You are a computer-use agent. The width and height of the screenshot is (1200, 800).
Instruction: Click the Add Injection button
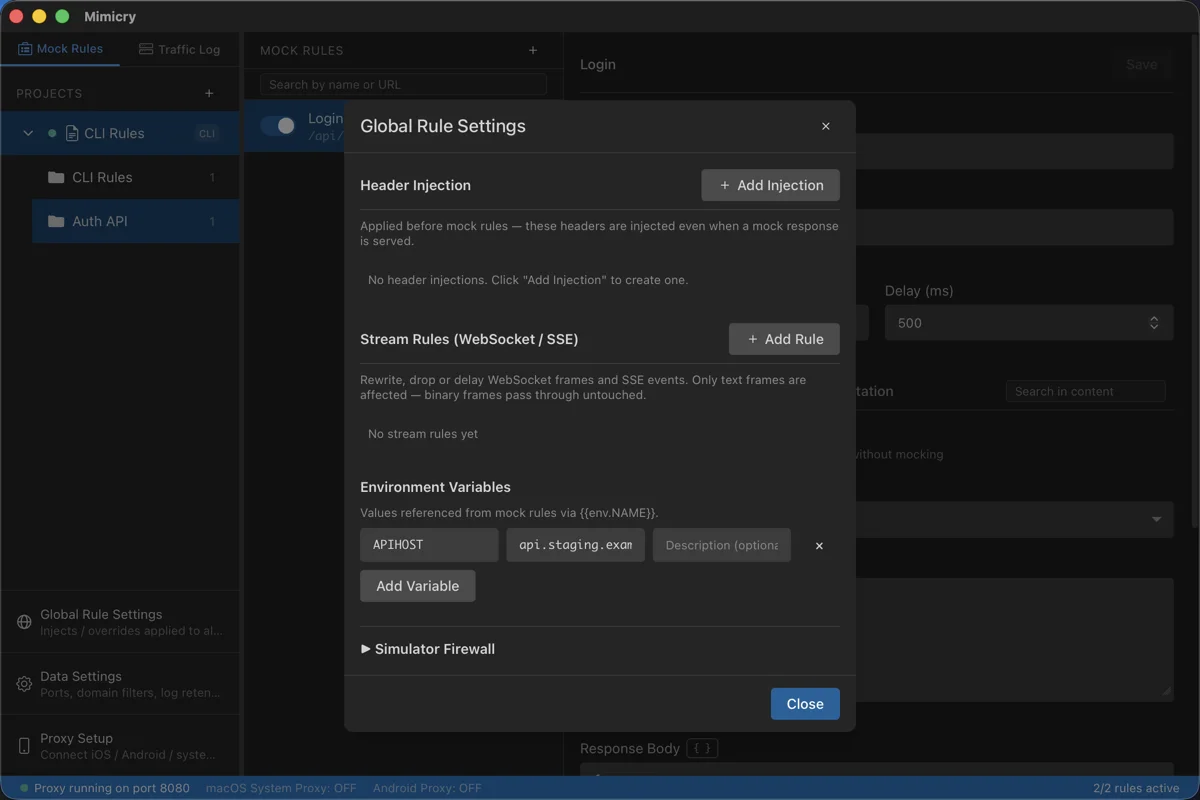point(770,185)
